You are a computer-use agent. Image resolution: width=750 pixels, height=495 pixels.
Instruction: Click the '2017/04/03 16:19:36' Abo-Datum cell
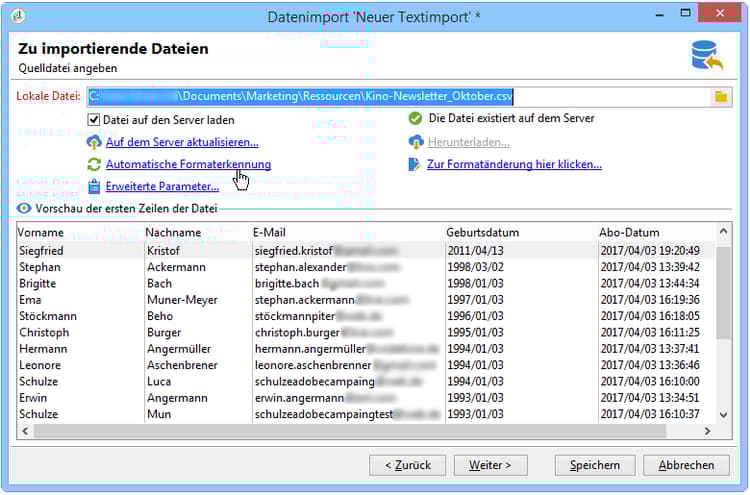pyautogui.click(x=657, y=300)
